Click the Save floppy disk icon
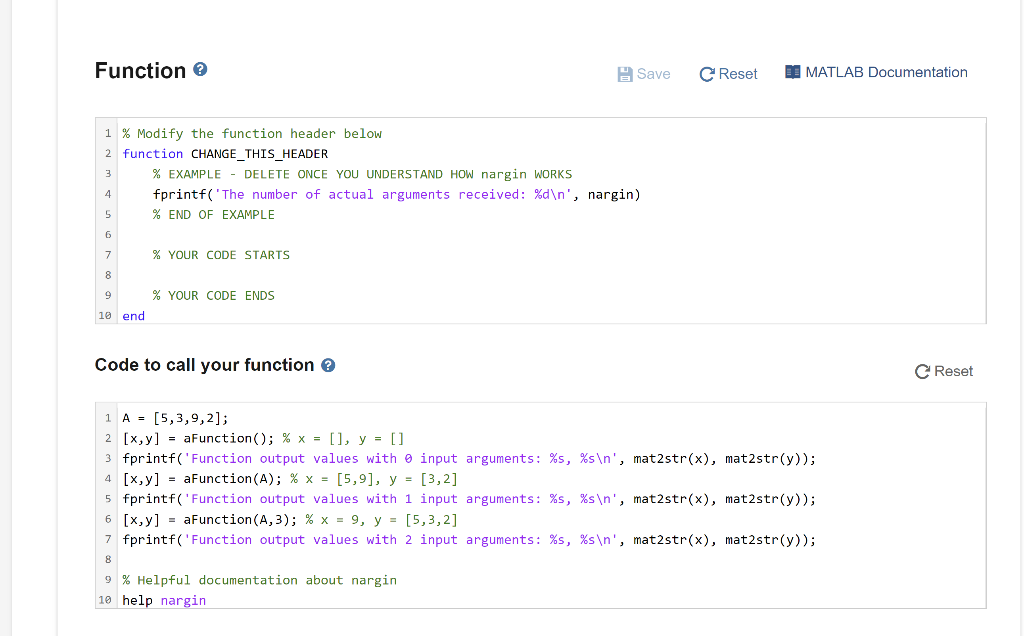Screen dimensions: 1024x636 623,72
